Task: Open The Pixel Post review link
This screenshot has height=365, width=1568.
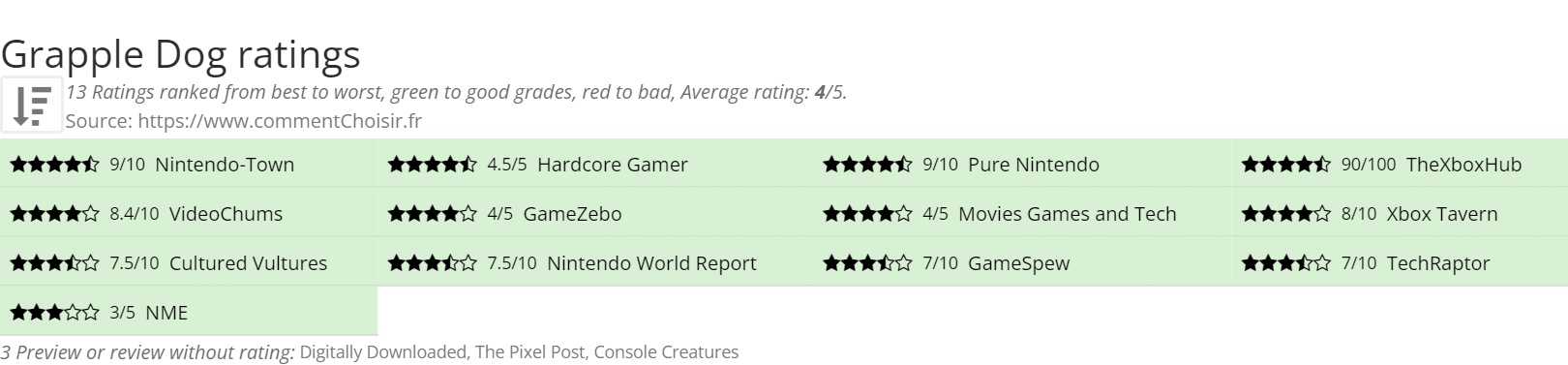Action: [529, 352]
